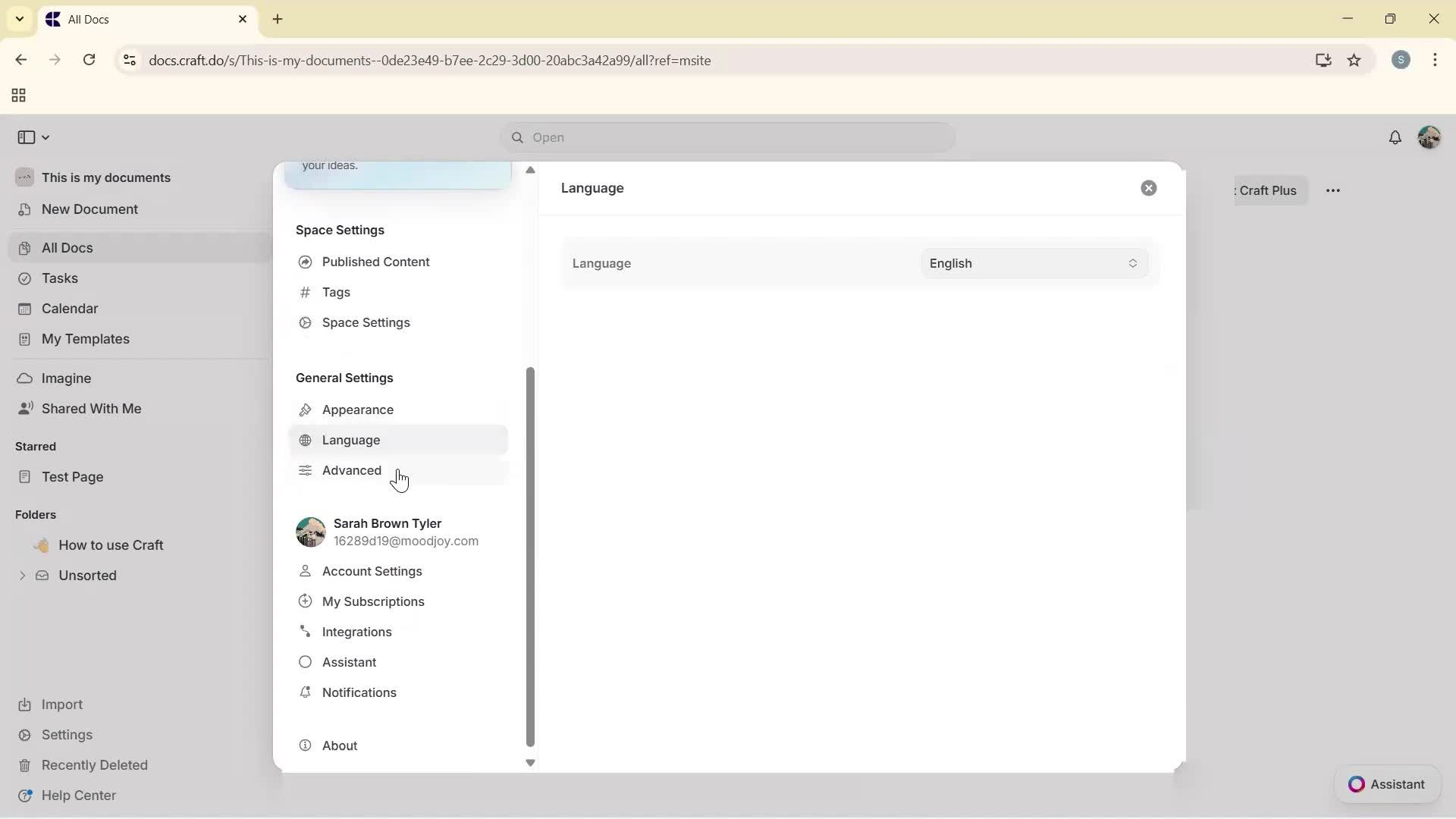Open Space Settings via gear icon
This screenshot has height=819, width=1456.
click(x=306, y=322)
